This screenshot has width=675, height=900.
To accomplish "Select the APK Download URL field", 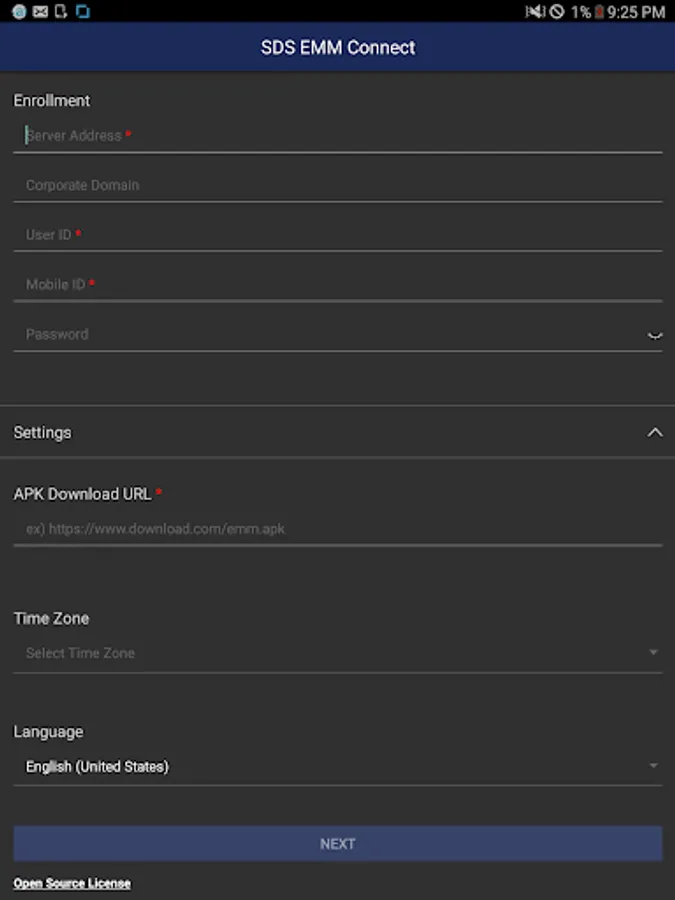I will point(338,529).
